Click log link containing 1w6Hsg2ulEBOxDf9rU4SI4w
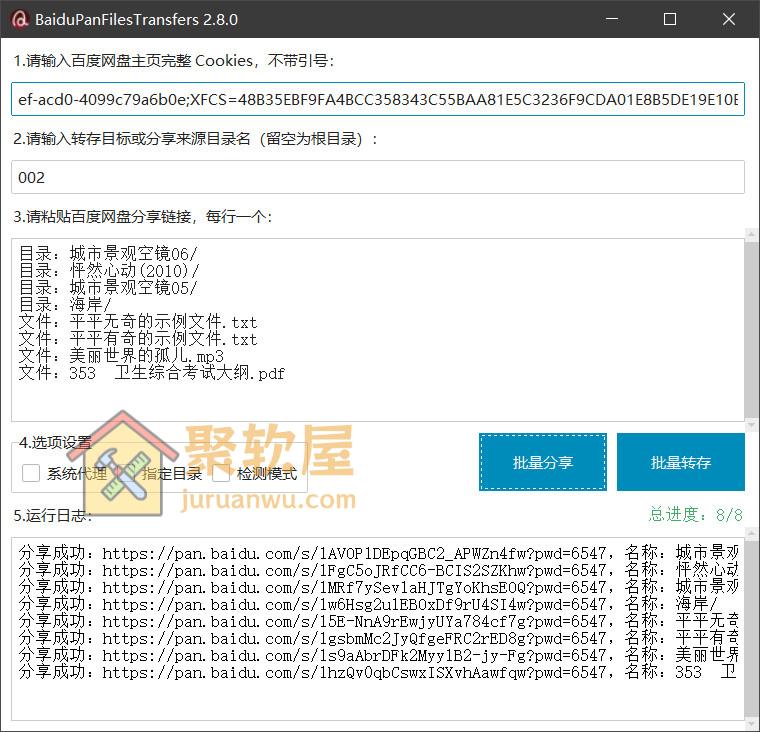 (x=354, y=604)
